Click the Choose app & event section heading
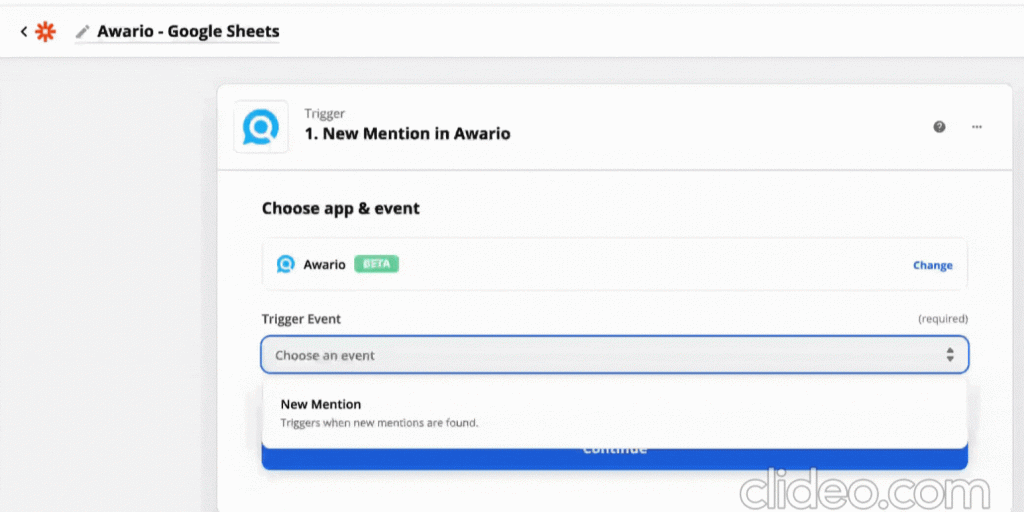This screenshot has width=1024, height=512. tap(341, 208)
